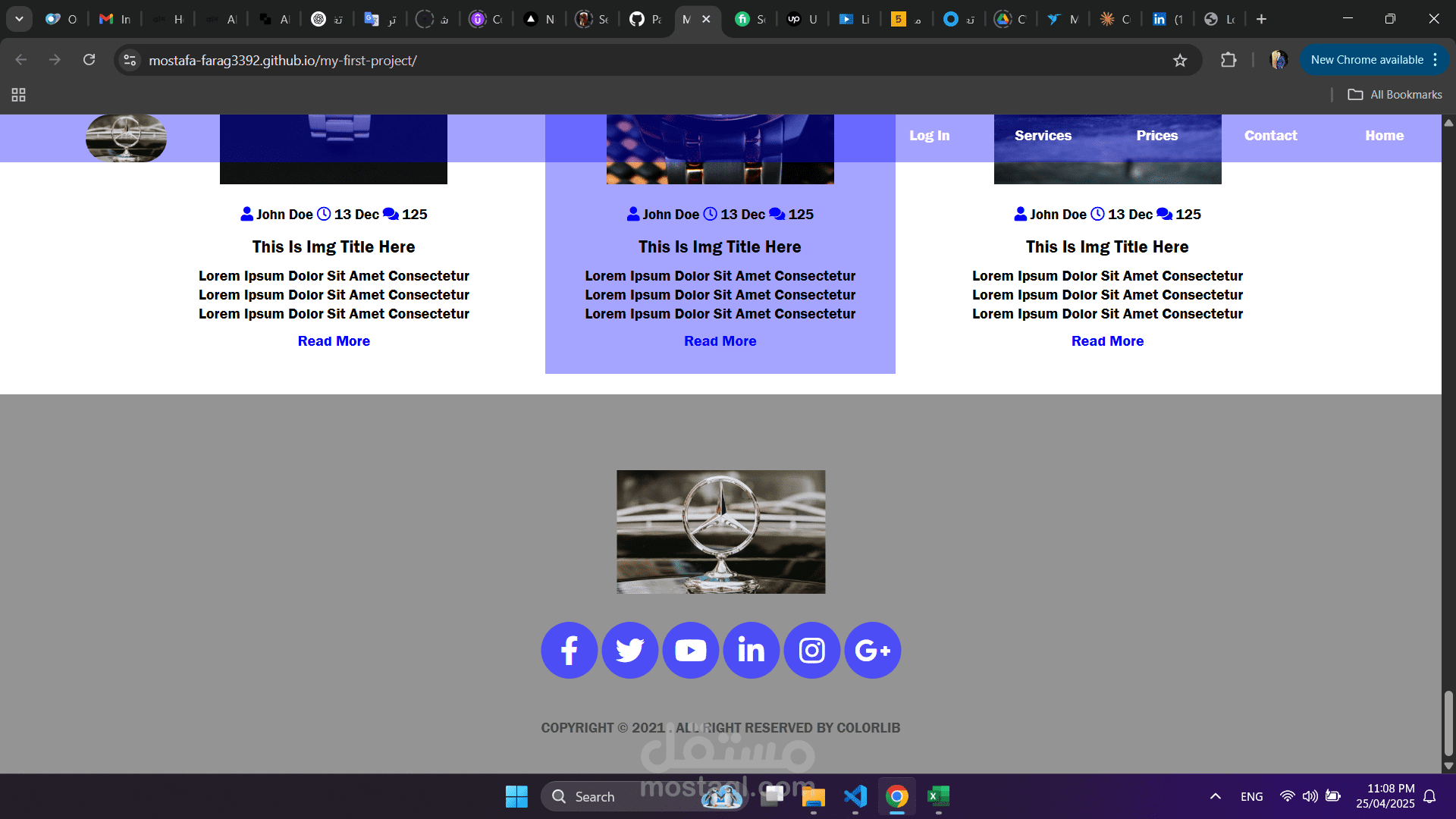Bookmark this page with the star icon

point(1180,61)
